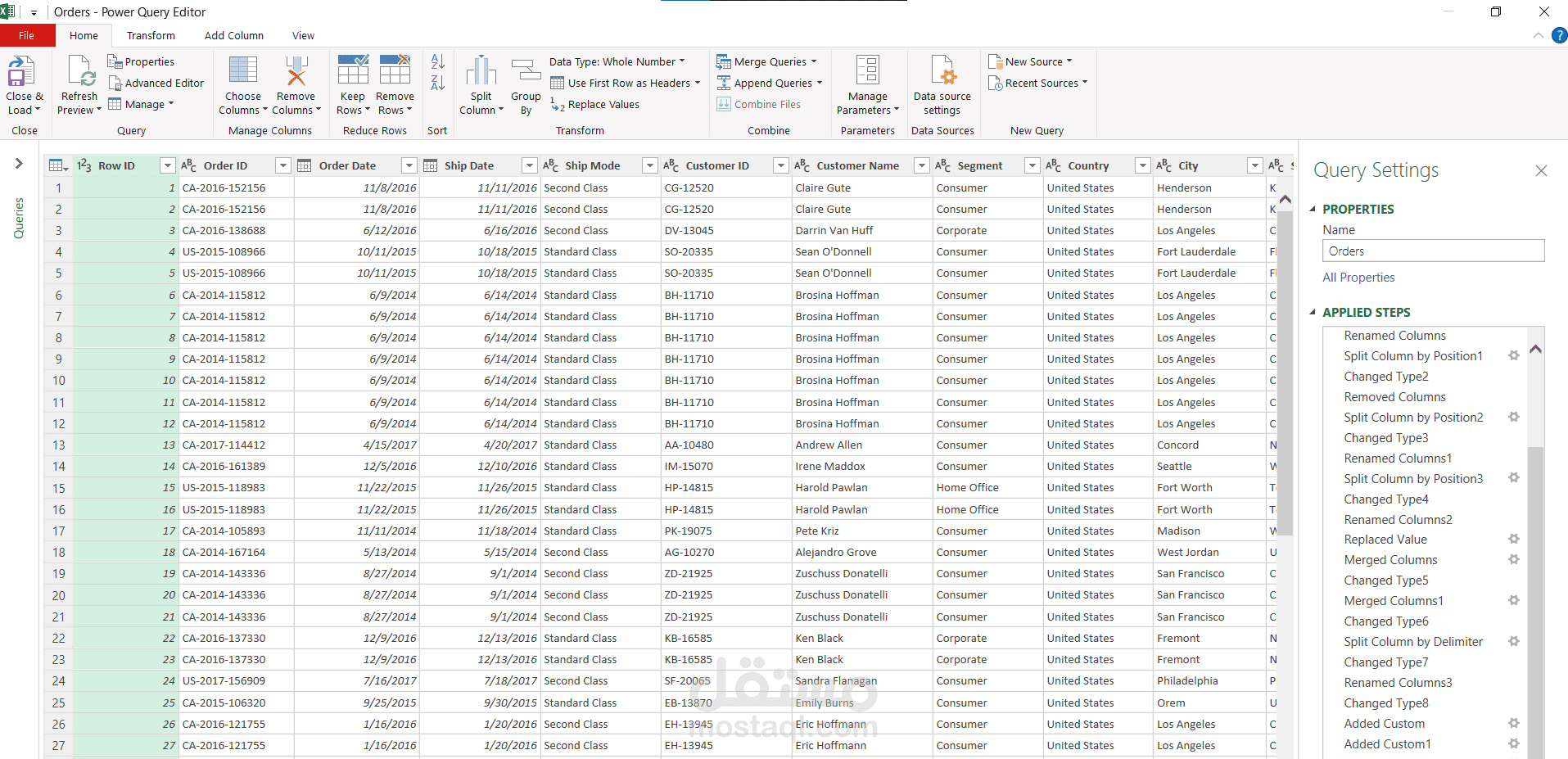Click Replace Values in Transform group

click(x=595, y=104)
